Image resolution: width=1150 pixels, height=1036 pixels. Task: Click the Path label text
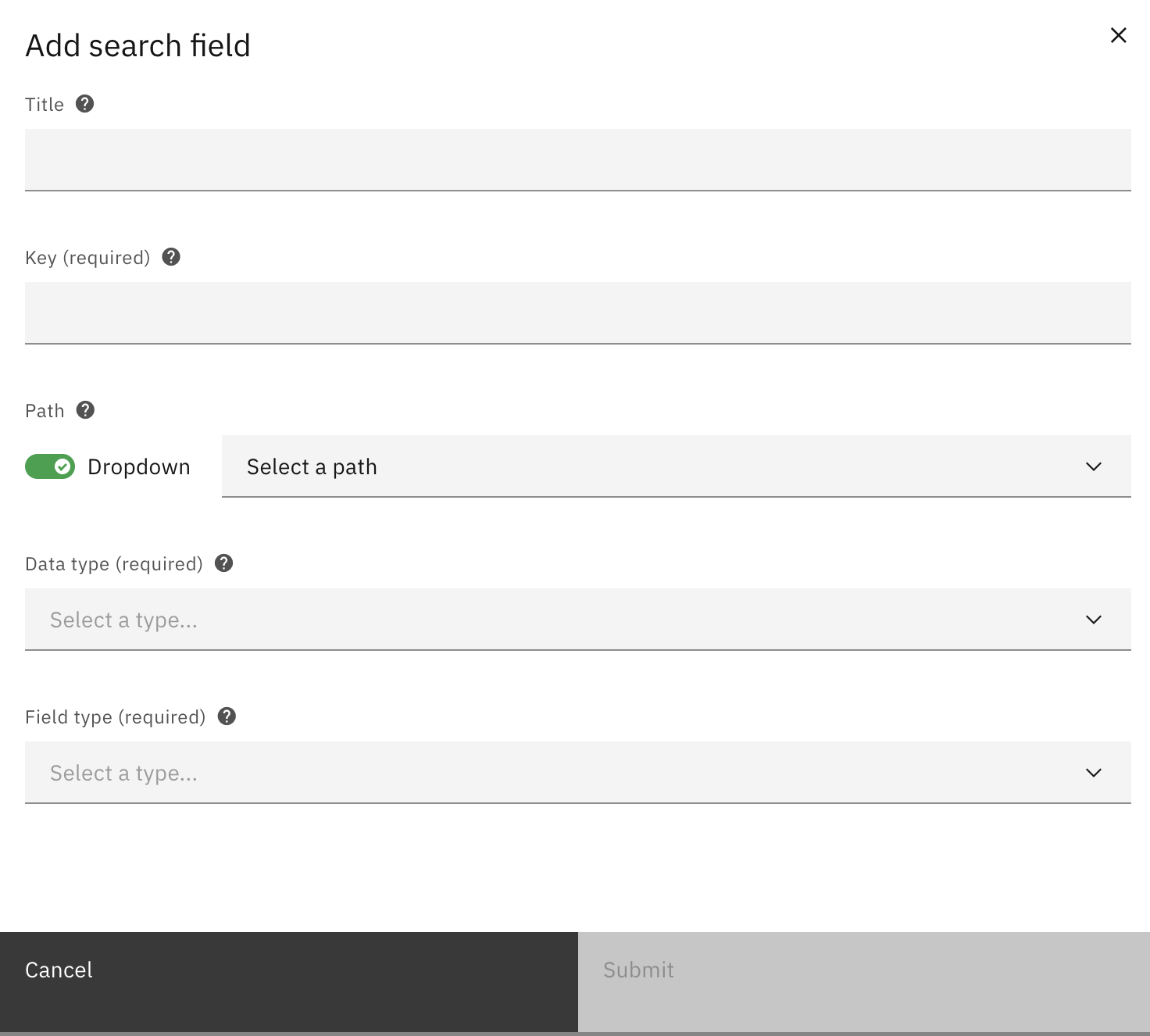pos(45,411)
